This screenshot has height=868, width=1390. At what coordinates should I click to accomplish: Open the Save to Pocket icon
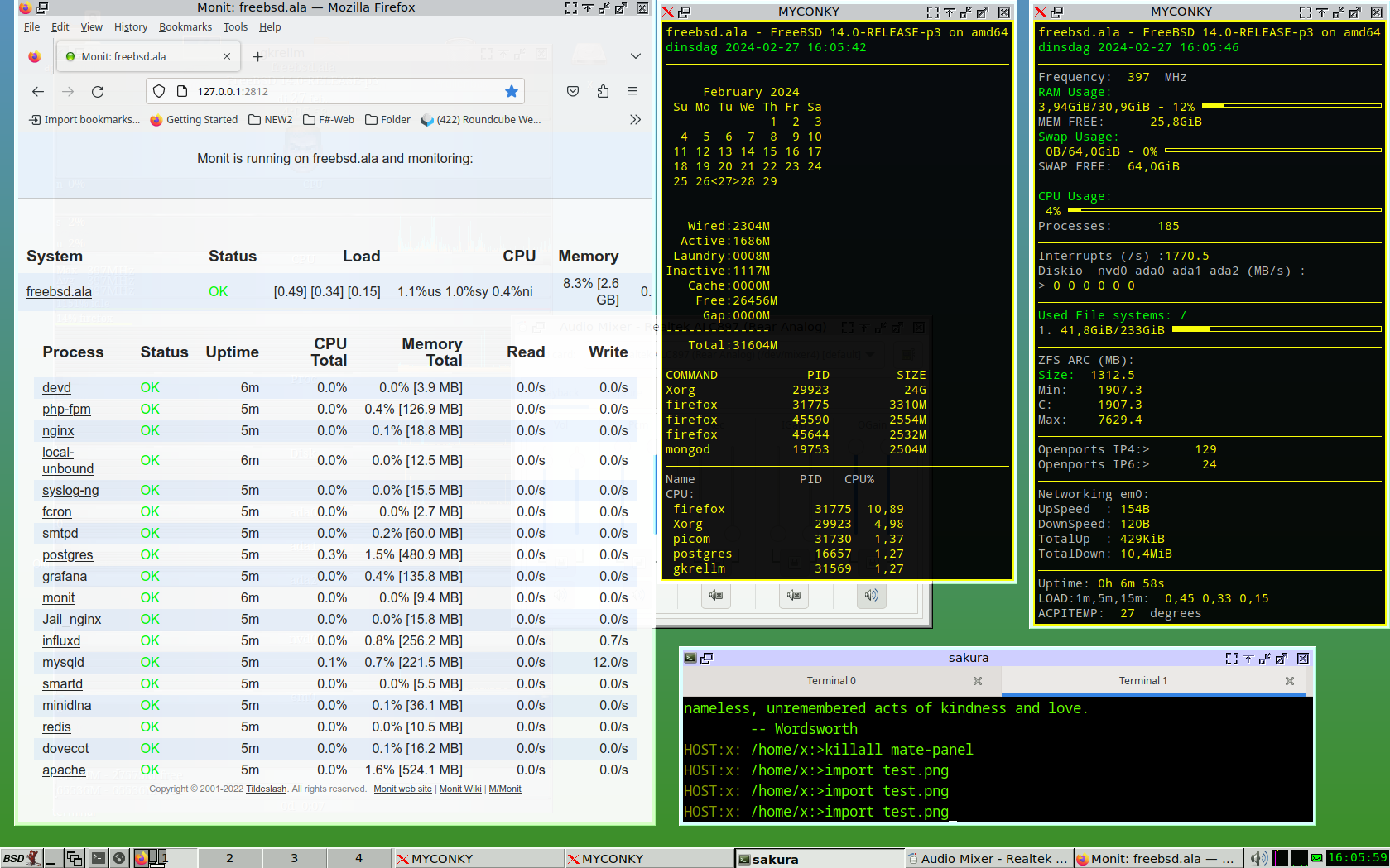pos(573,91)
